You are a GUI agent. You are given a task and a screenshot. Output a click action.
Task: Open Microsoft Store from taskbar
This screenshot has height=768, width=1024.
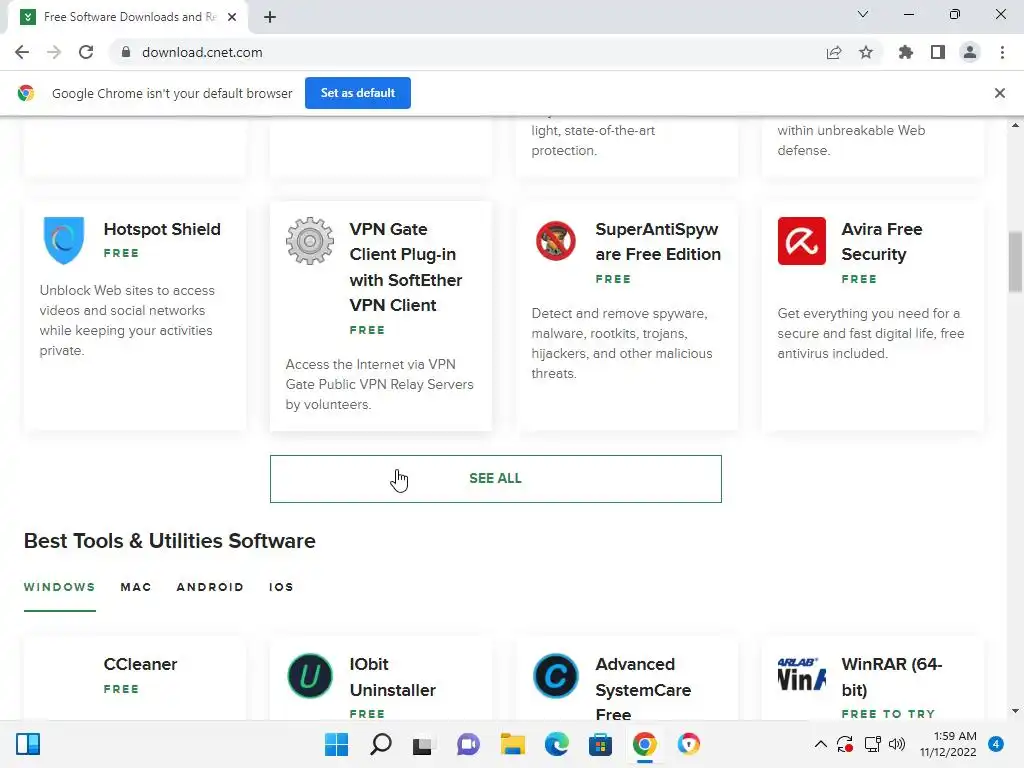600,744
